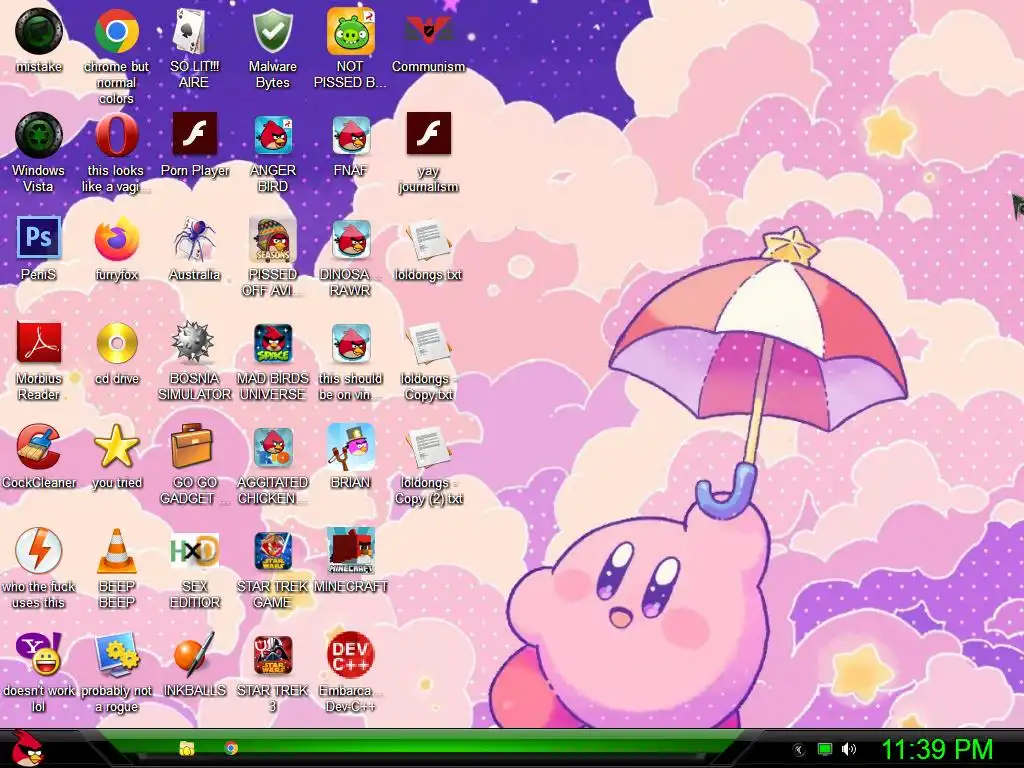
Task: Open the red bird Start button
Action: click(x=27, y=750)
